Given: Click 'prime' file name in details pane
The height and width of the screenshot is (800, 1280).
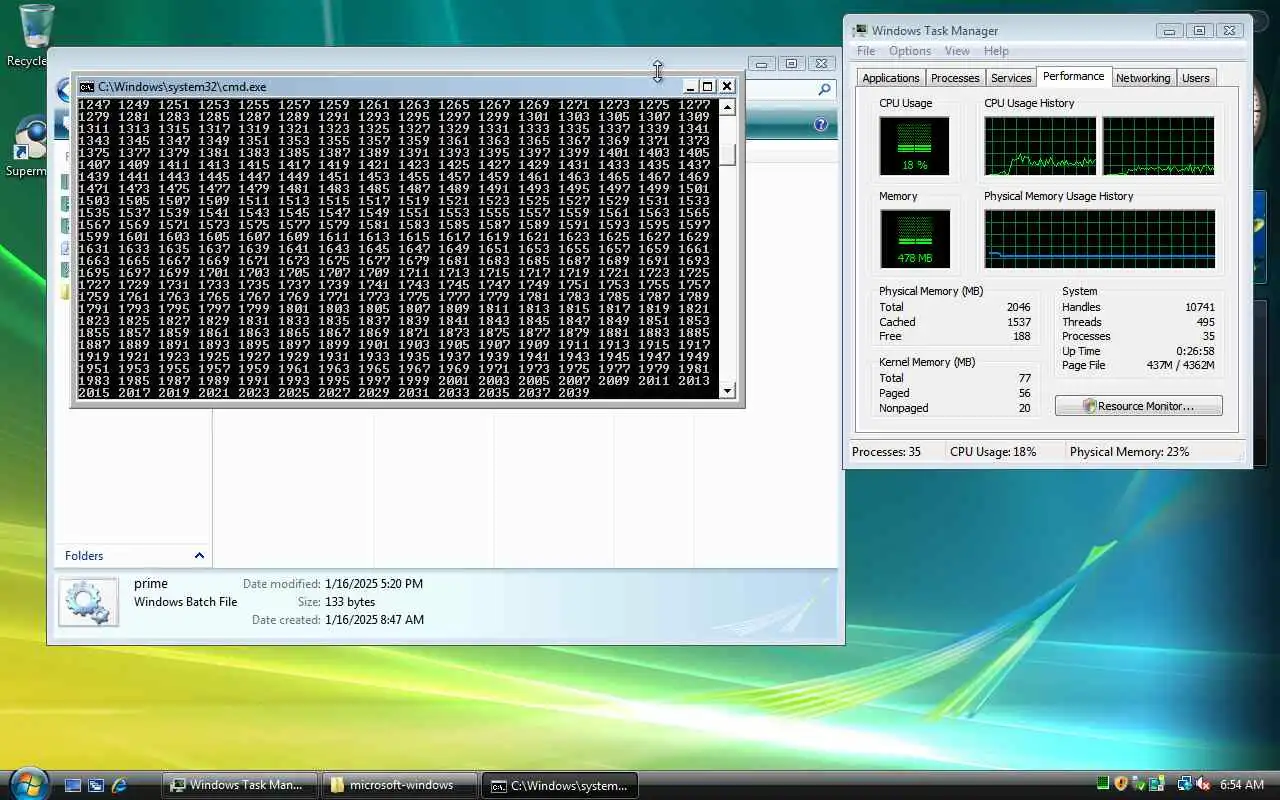Looking at the screenshot, I should pyautogui.click(x=151, y=584).
